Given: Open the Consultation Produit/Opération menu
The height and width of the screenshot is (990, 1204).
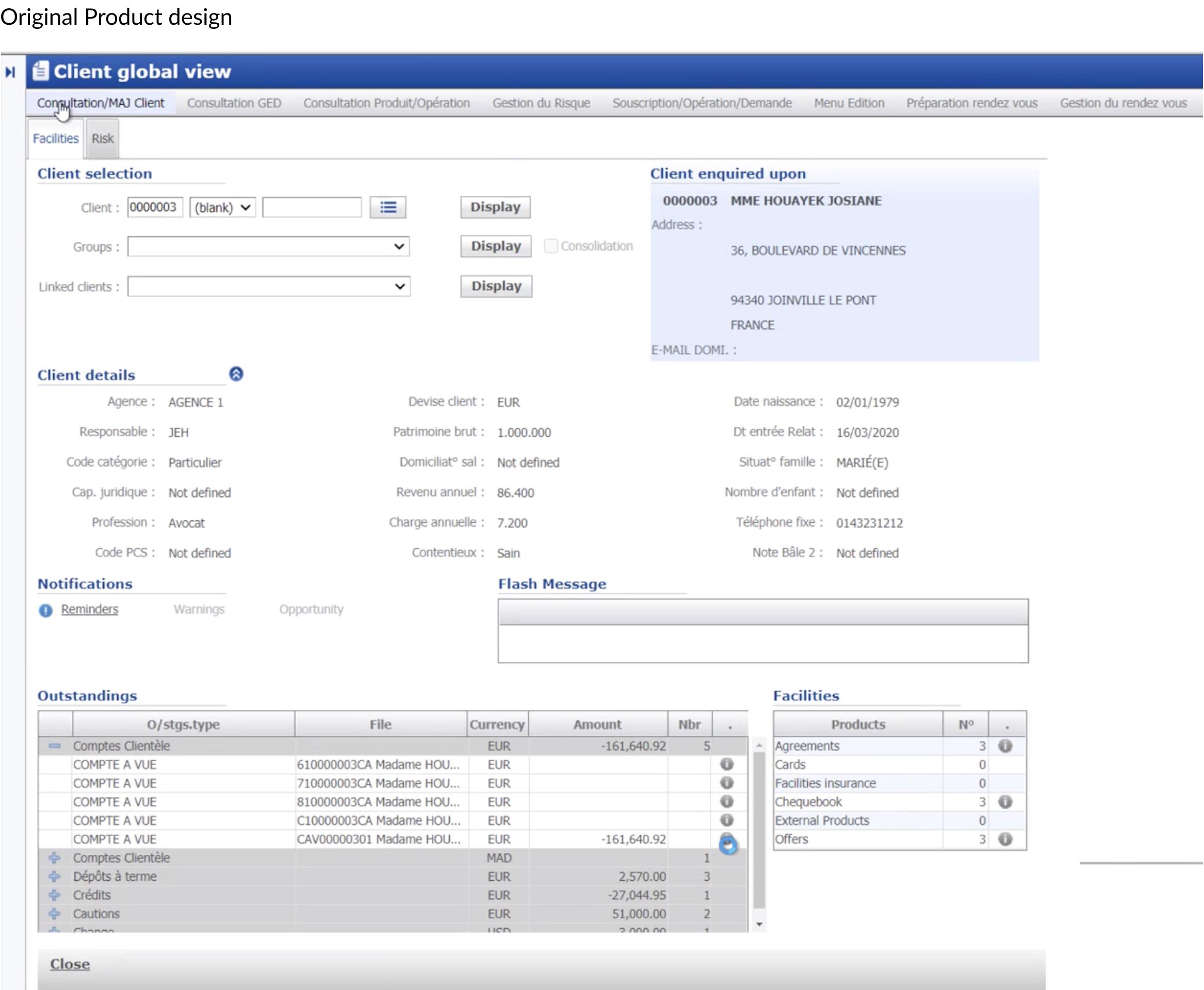Looking at the screenshot, I should [x=386, y=103].
